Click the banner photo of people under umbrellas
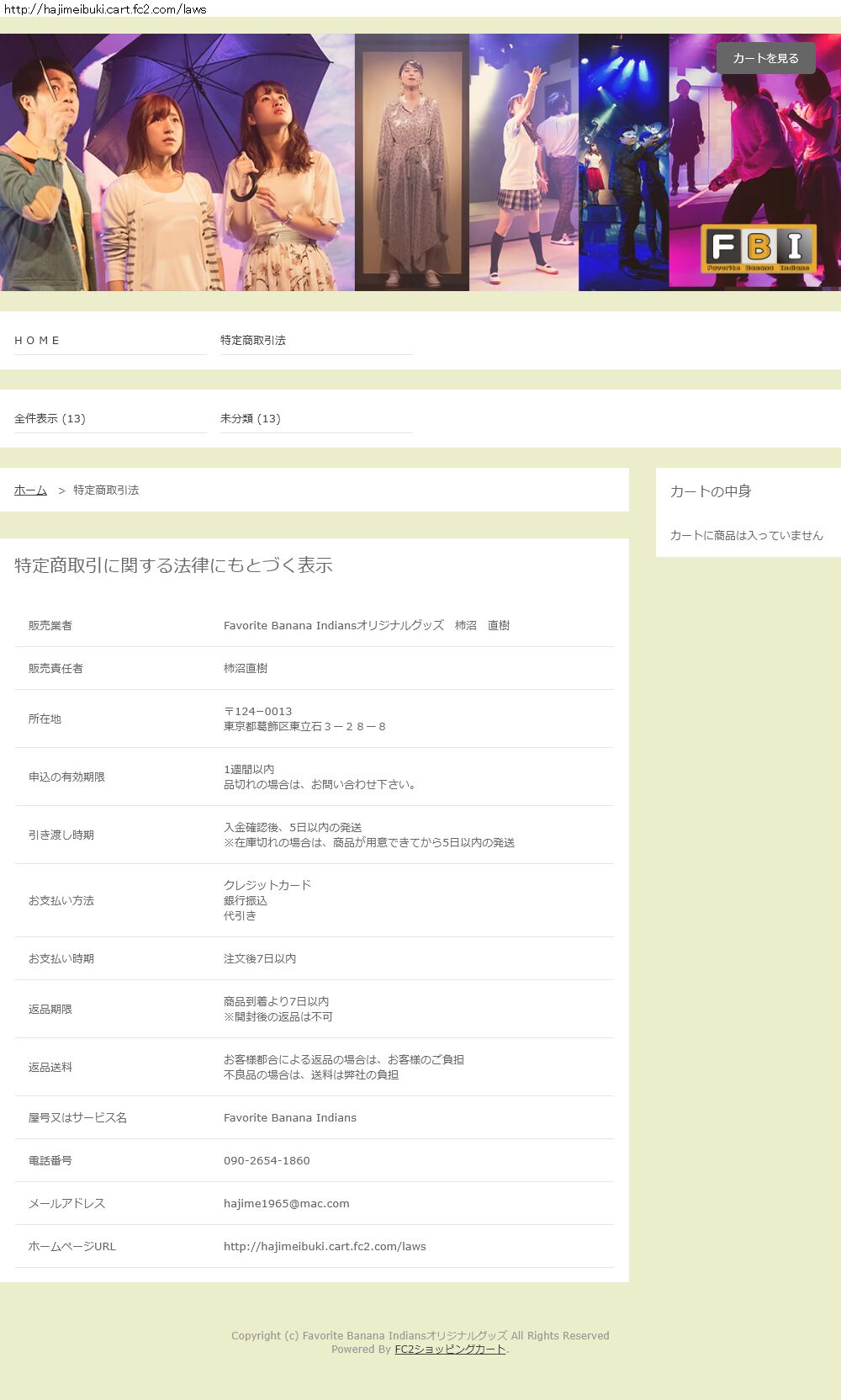The height and width of the screenshot is (1400, 841). (177, 162)
